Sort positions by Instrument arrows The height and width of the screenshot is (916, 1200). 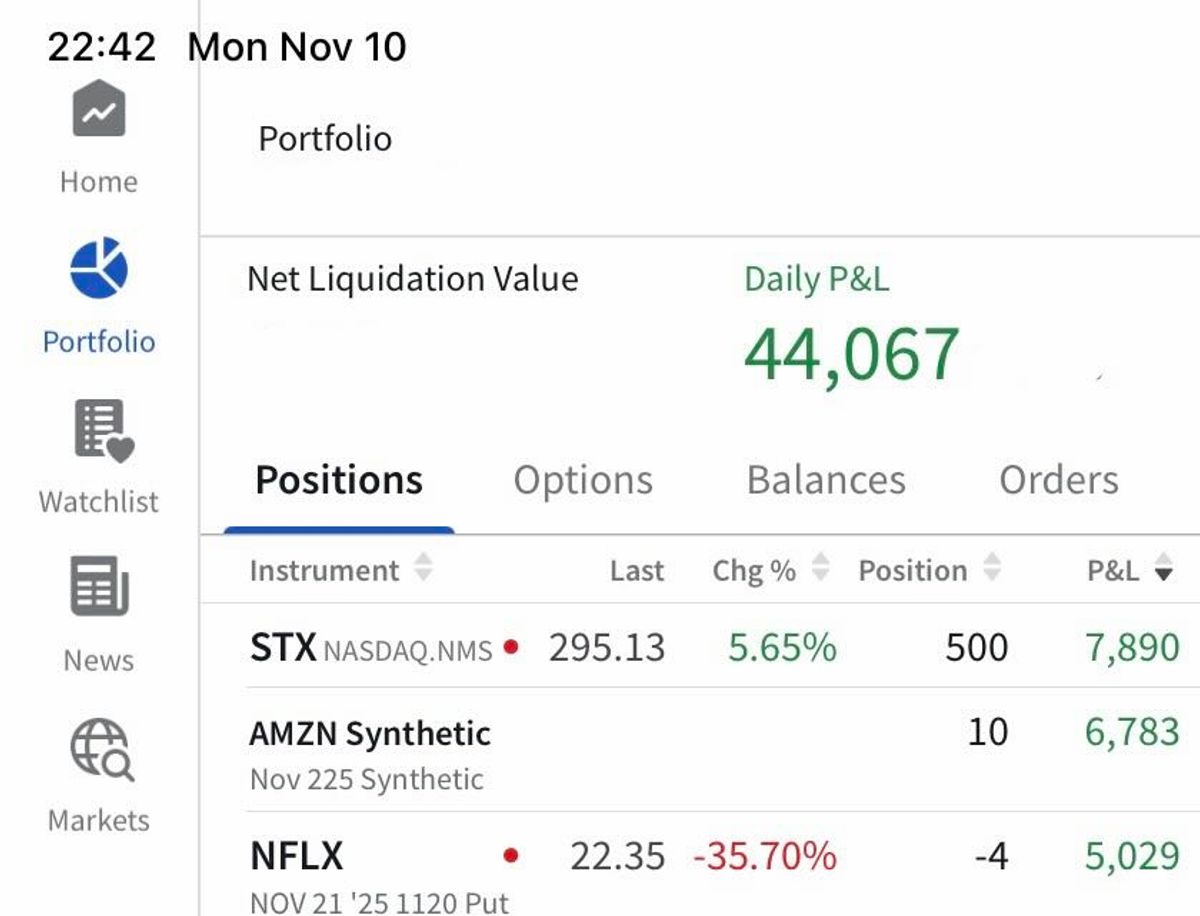point(423,569)
